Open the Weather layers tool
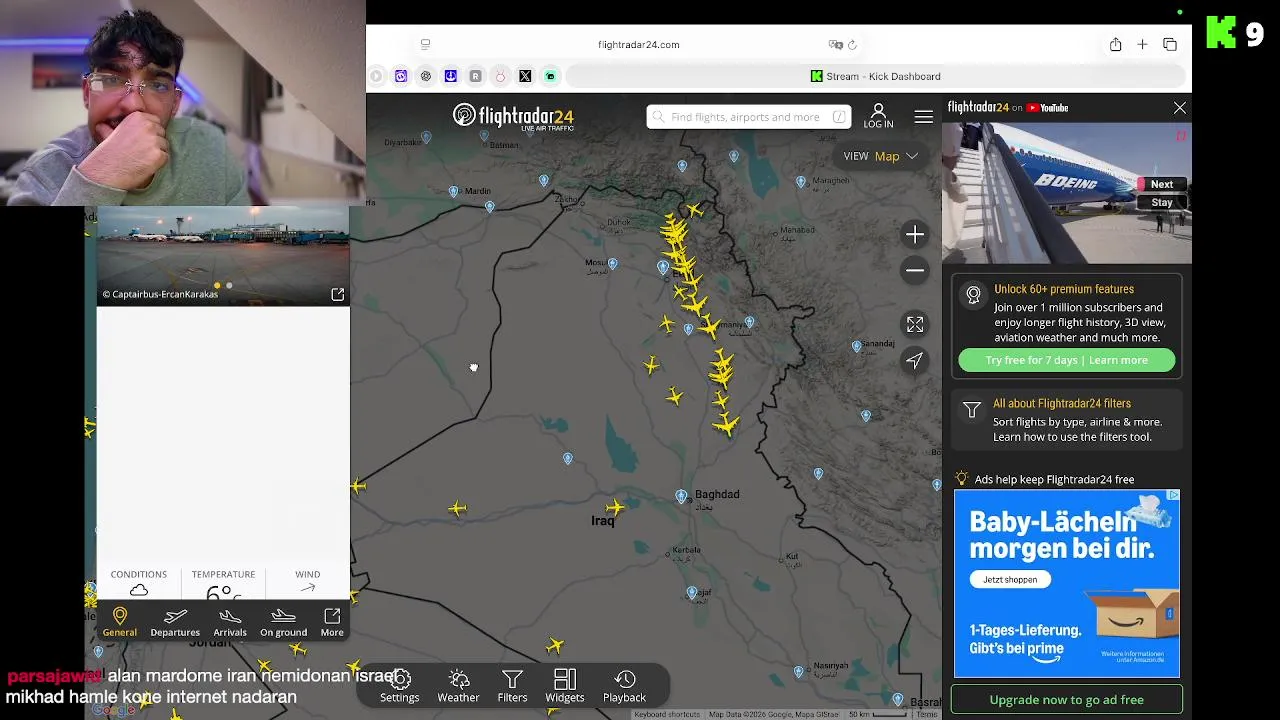Screen dimensions: 1280x720 458,686
